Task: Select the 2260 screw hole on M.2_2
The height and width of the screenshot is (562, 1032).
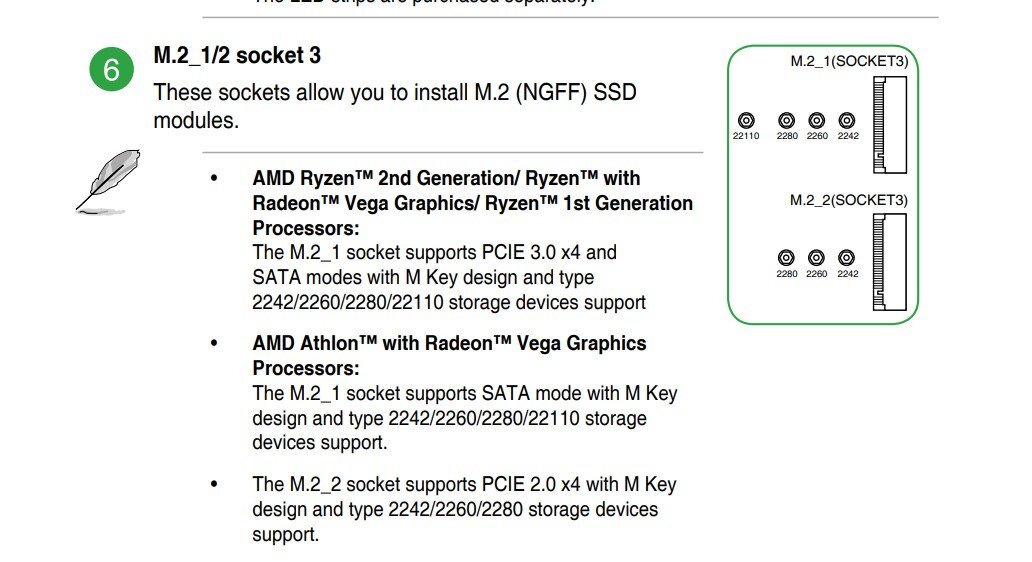Action: [x=816, y=257]
